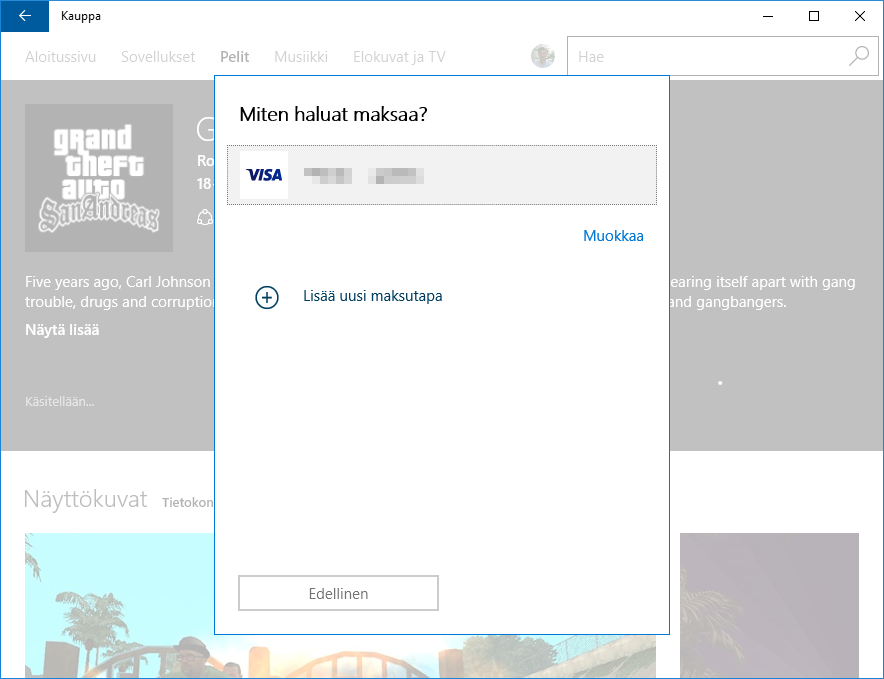Switch to the Elokuvat ja TV tab
Viewport: 884px width, 679px height.
pos(399,57)
